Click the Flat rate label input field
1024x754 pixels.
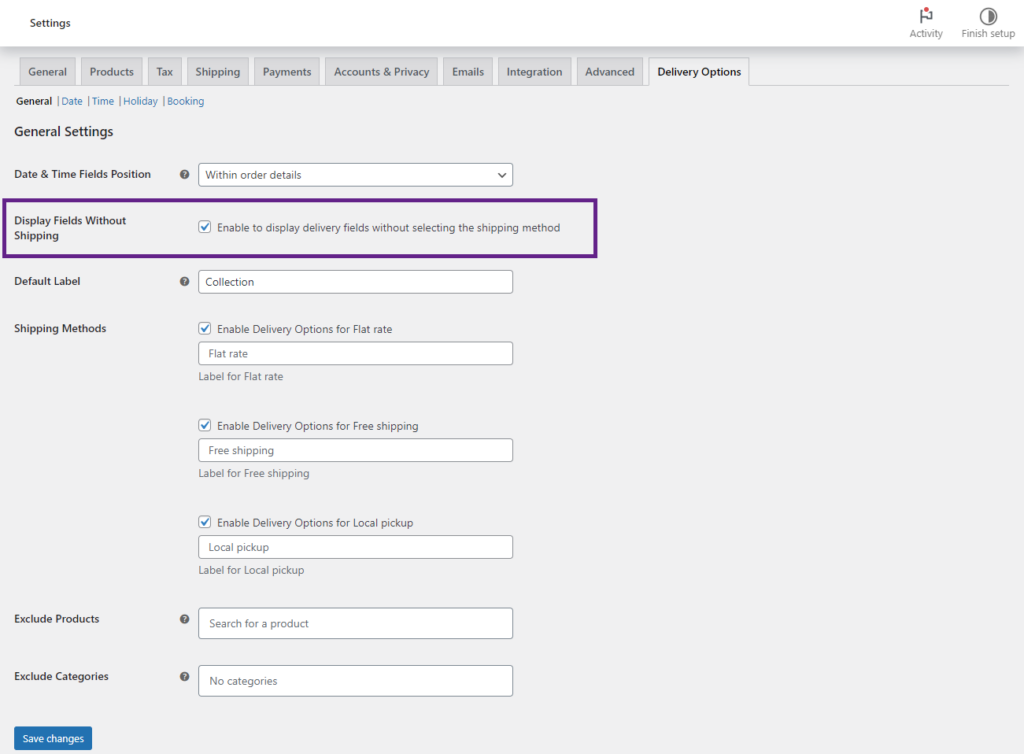pyautogui.click(x=355, y=353)
